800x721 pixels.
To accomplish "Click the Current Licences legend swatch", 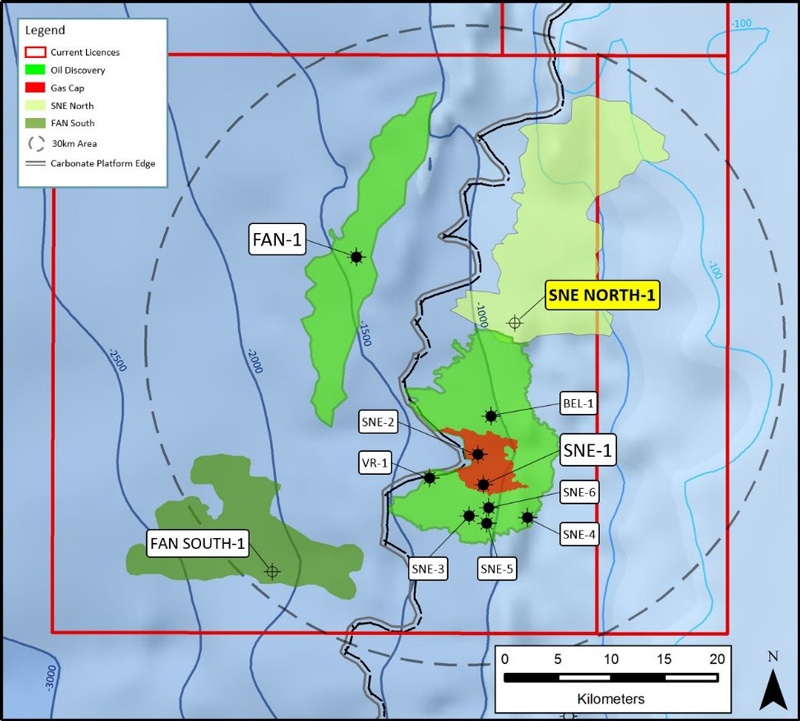I will (35, 52).
